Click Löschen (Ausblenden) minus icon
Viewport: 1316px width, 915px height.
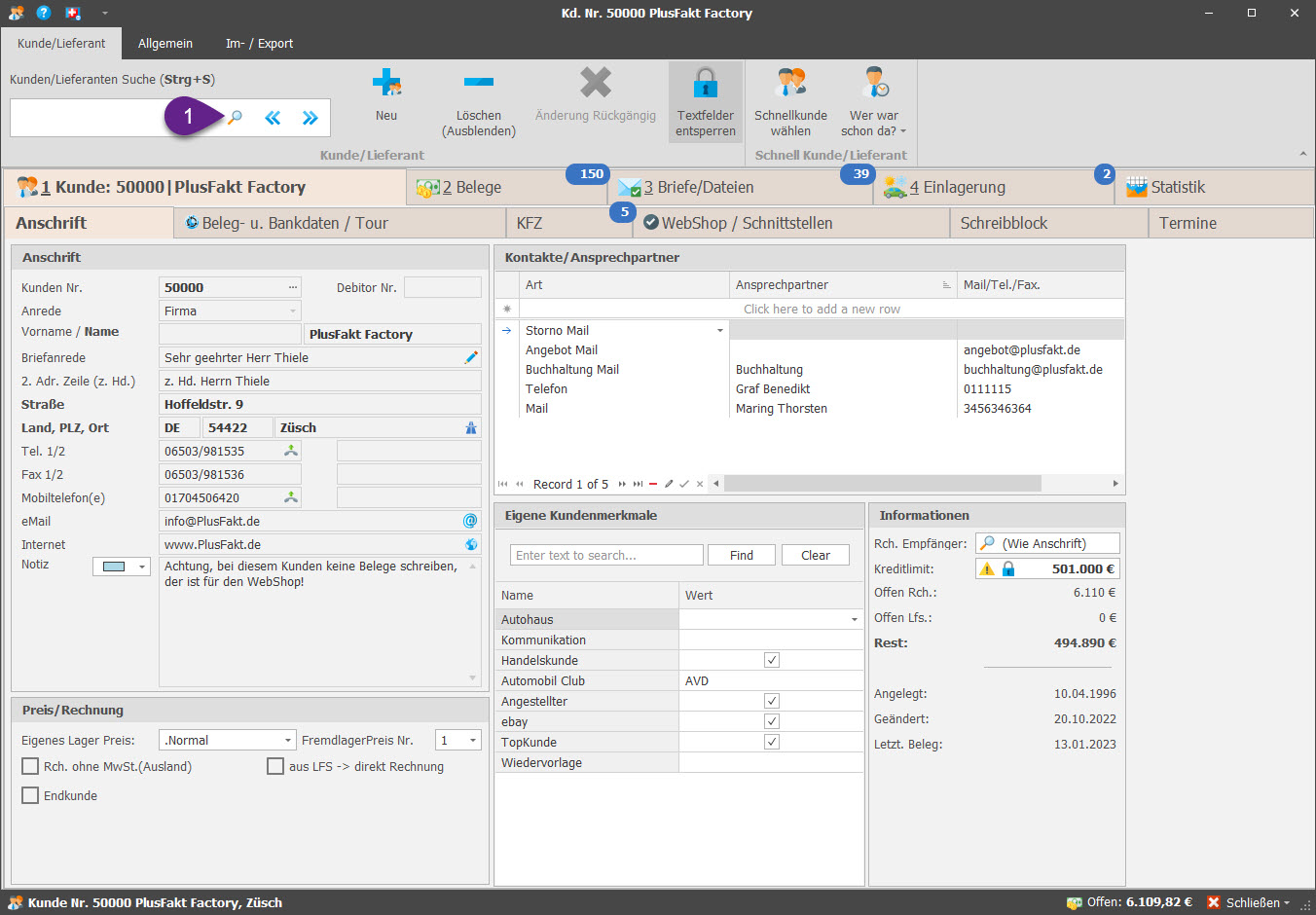pyautogui.click(x=478, y=84)
